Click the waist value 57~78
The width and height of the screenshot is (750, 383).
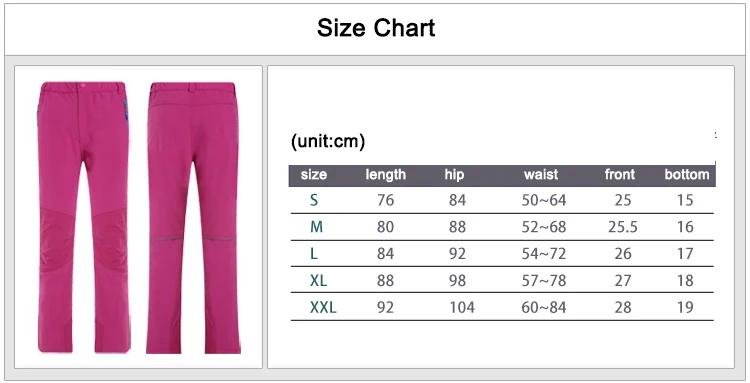click(544, 280)
